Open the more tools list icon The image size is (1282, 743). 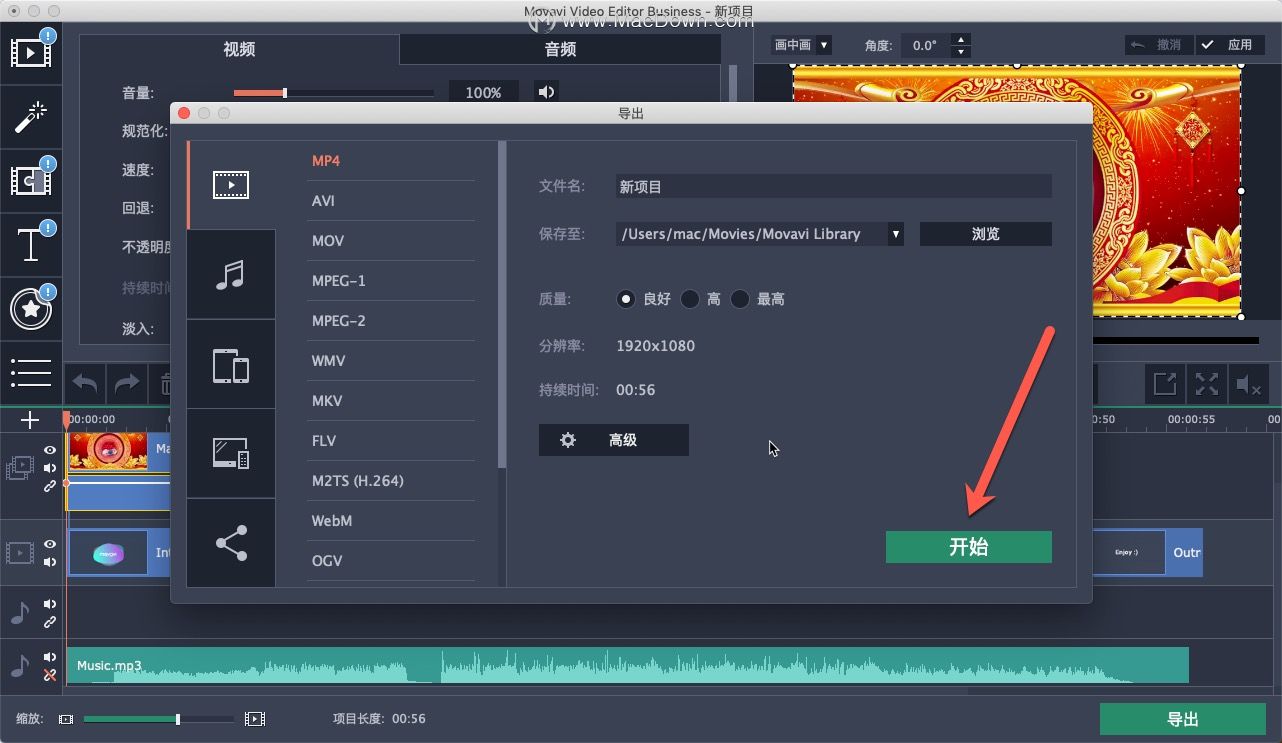pos(31,373)
